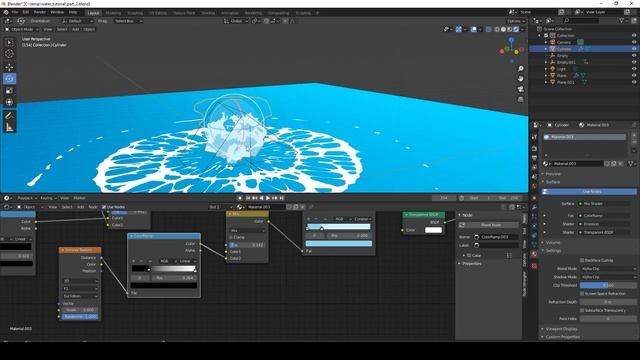This screenshot has height=360, width=640.
Task: Open the Tool properties tab (wrench-screwdriver icon)
Action: (x=534, y=137)
